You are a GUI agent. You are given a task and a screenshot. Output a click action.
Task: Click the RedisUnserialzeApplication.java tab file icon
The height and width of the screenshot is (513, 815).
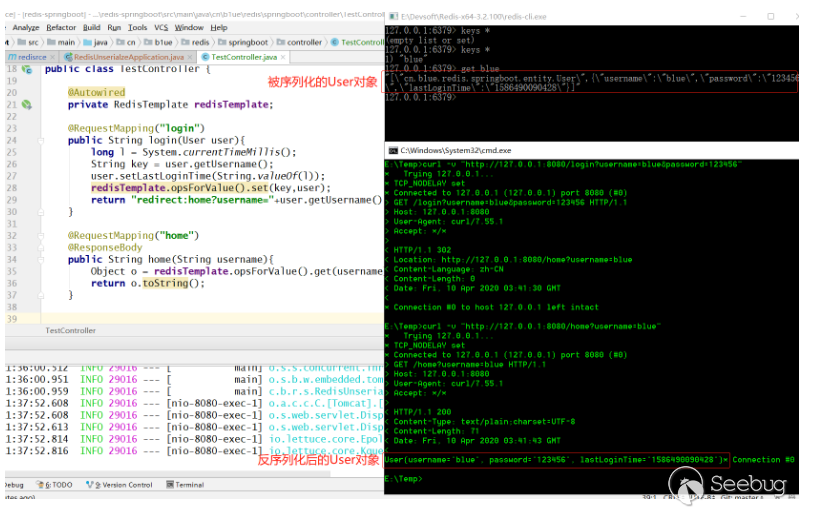click(x=67, y=57)
